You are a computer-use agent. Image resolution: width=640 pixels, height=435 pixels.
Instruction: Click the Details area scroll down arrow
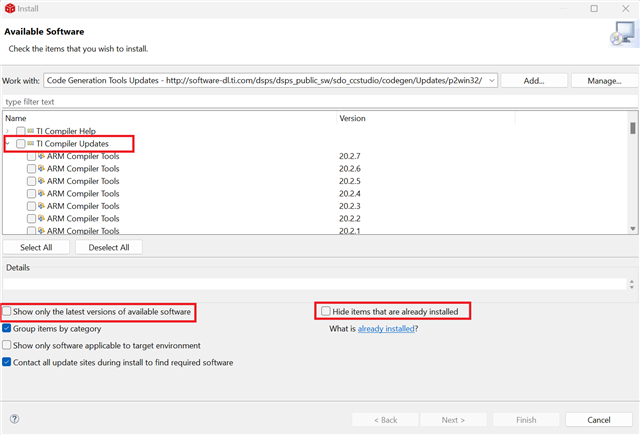tap(632, 287)
